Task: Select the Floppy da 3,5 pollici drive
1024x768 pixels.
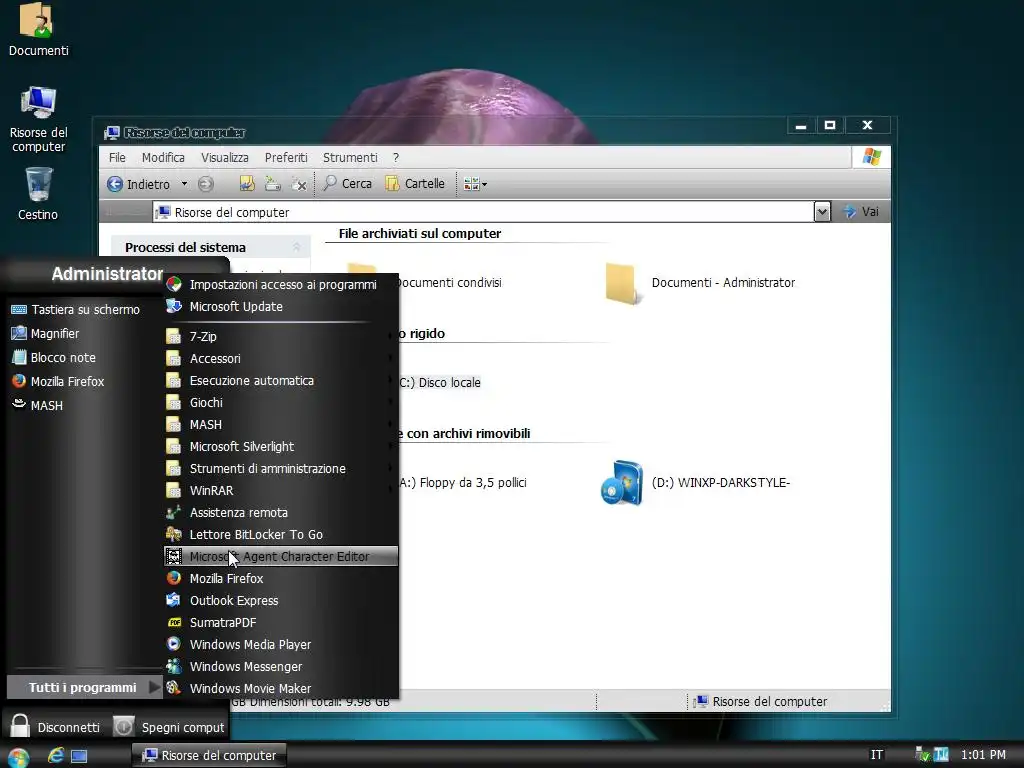Action: point(463,483)
